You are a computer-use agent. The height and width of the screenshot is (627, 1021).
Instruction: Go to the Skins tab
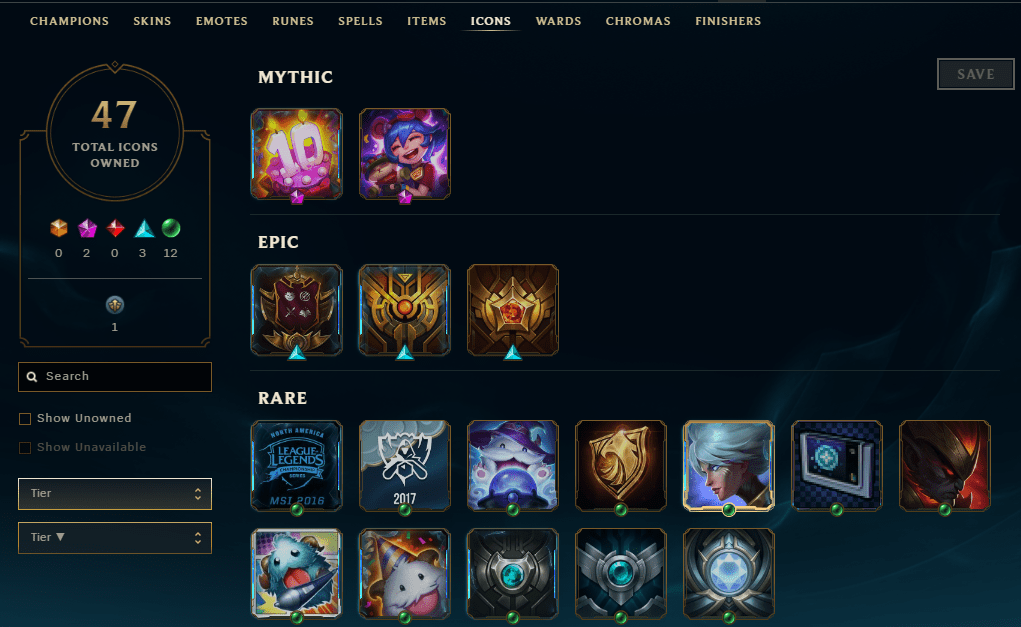point(152,21)
